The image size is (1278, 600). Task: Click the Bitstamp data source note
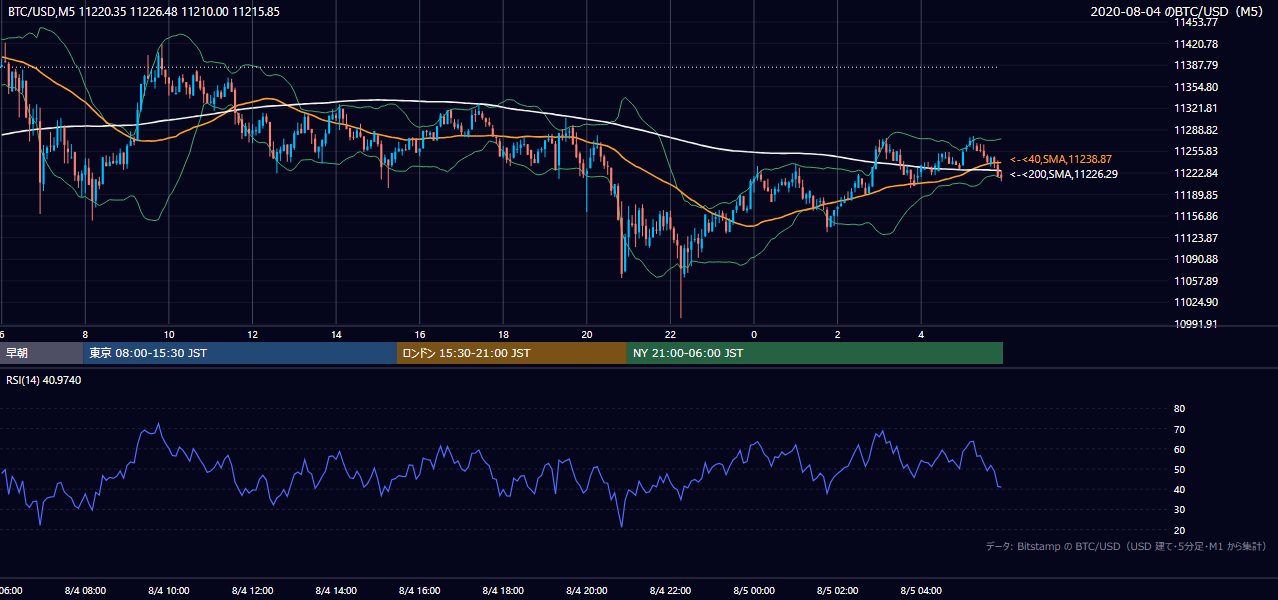(1126, 546)
